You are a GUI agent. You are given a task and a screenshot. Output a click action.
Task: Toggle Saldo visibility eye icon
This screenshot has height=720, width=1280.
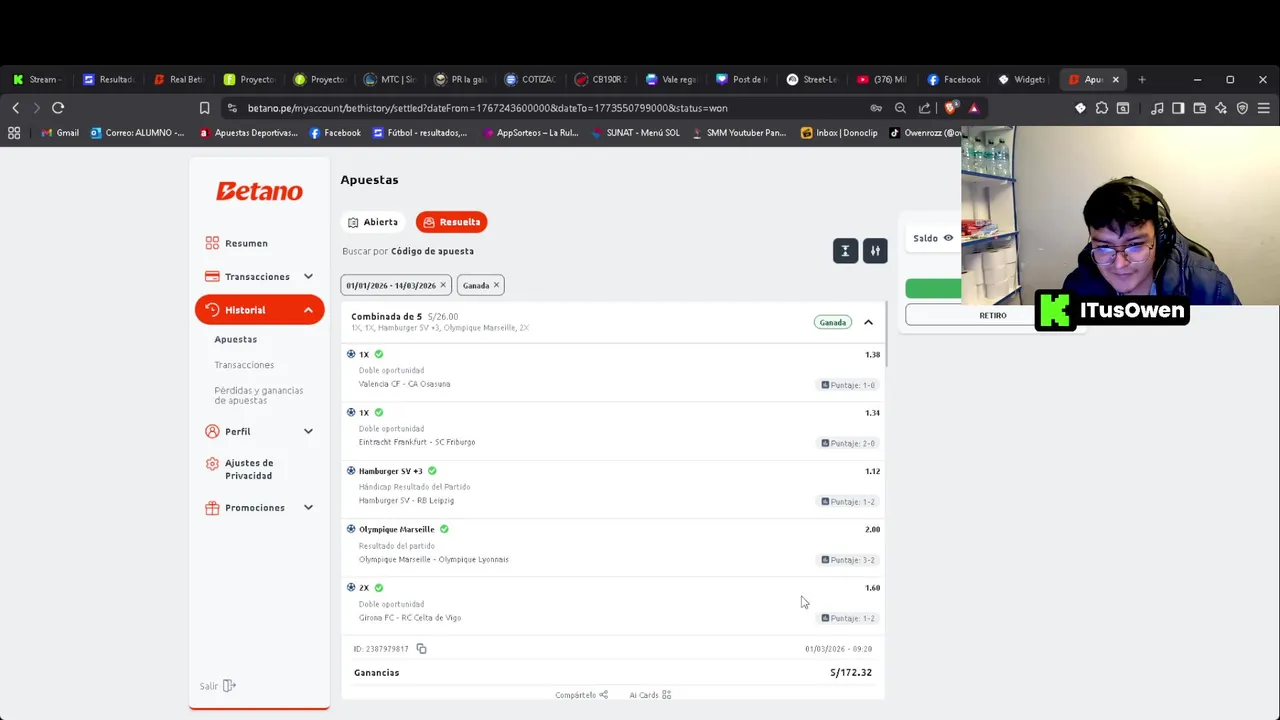coord(948,238)
